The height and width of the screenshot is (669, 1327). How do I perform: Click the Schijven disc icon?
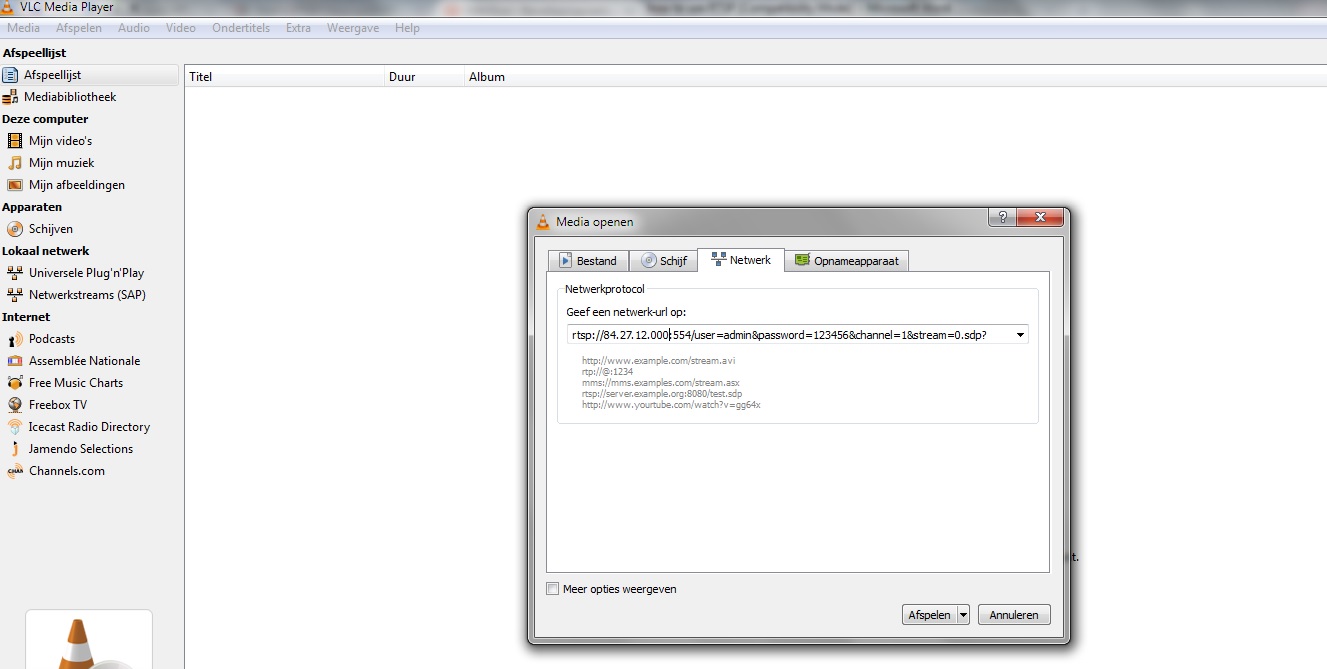point(15,229)
